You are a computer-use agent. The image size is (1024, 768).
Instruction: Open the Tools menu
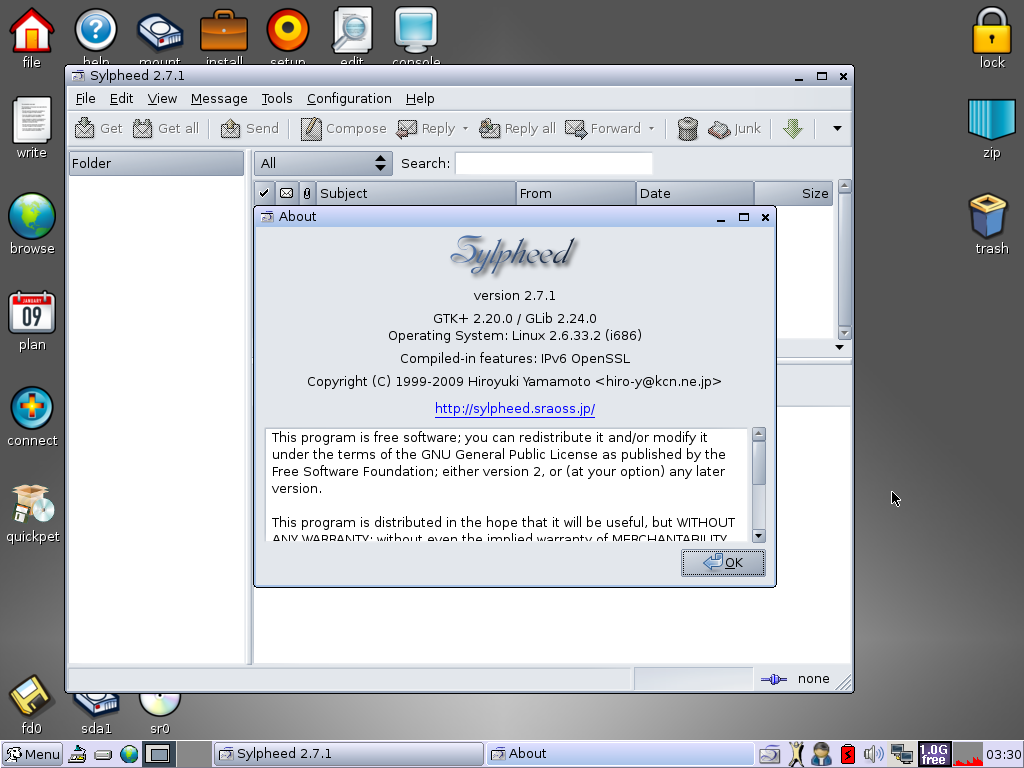pyautogui.click(x=277, y=99)
